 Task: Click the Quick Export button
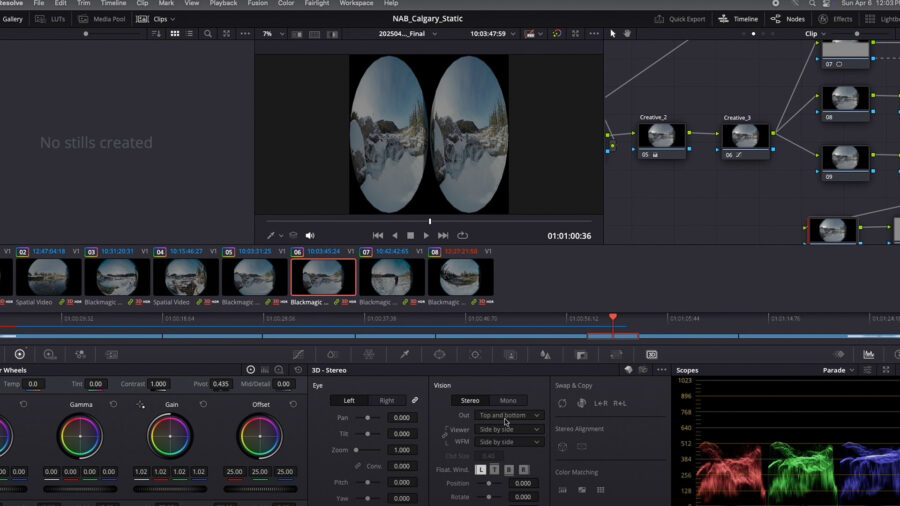(680, 19)
